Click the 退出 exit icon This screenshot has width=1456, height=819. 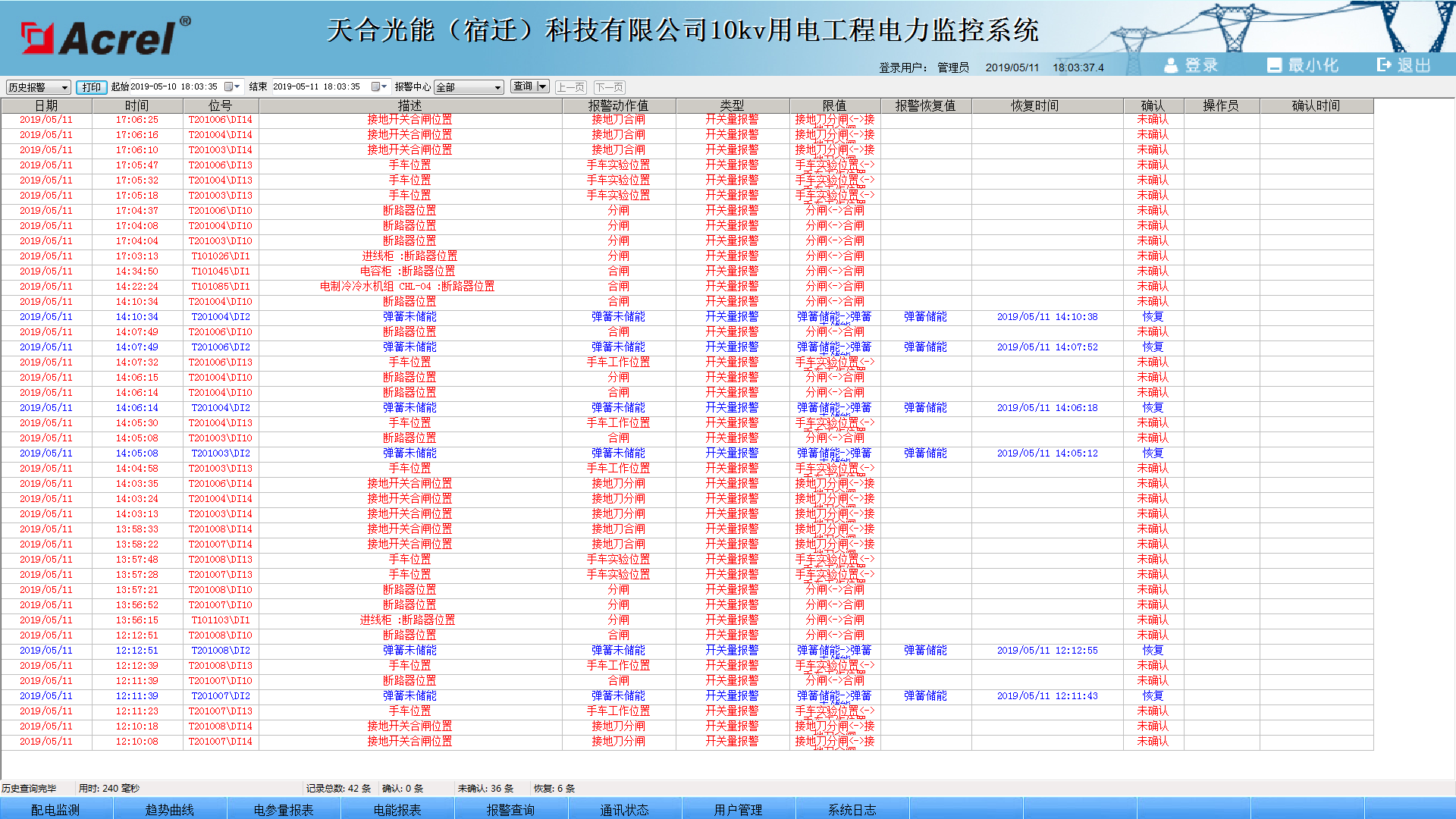(x=1384, y=65)
